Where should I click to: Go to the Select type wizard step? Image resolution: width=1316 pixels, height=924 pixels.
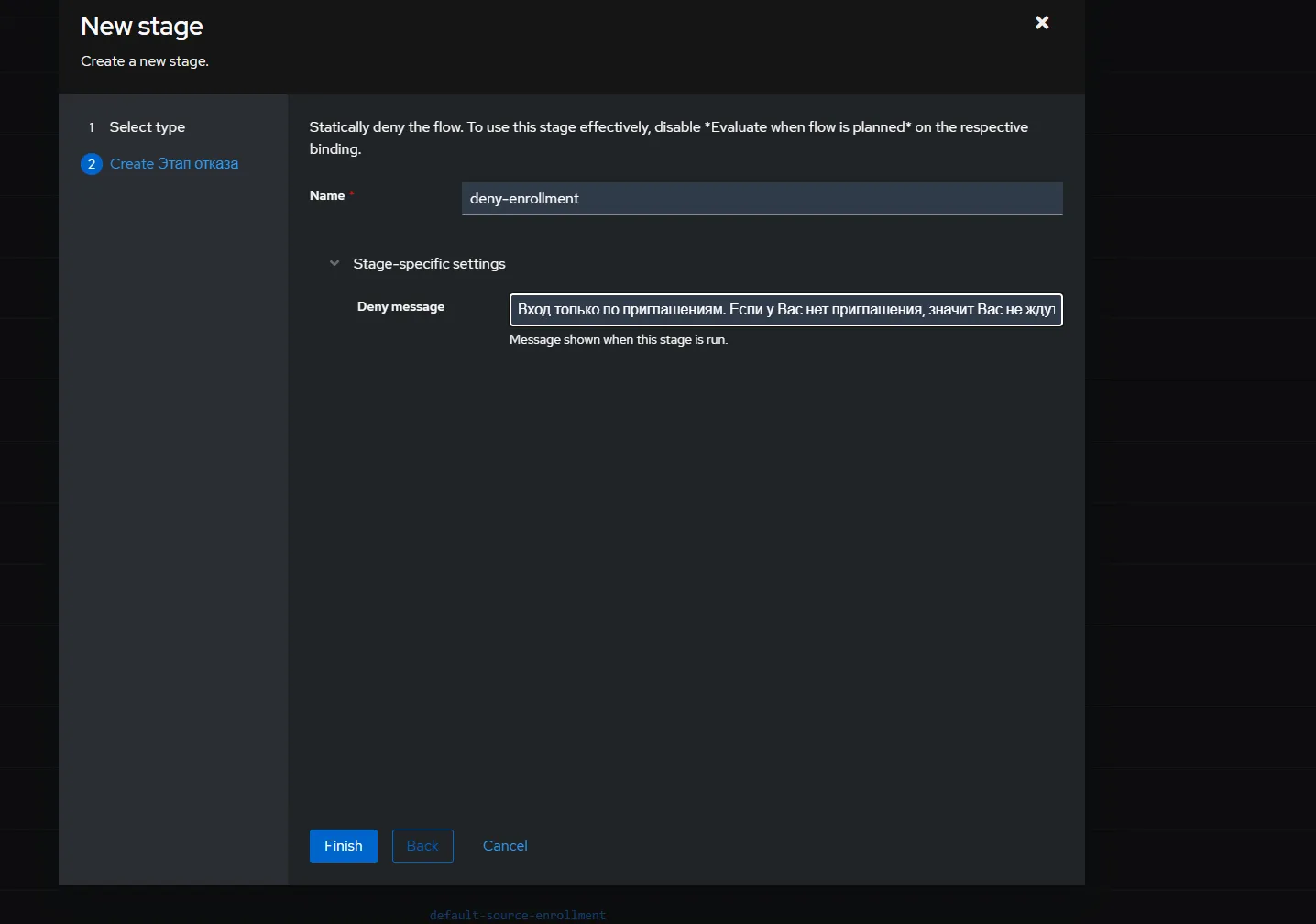pyautogui.click(x=147, y=127)
